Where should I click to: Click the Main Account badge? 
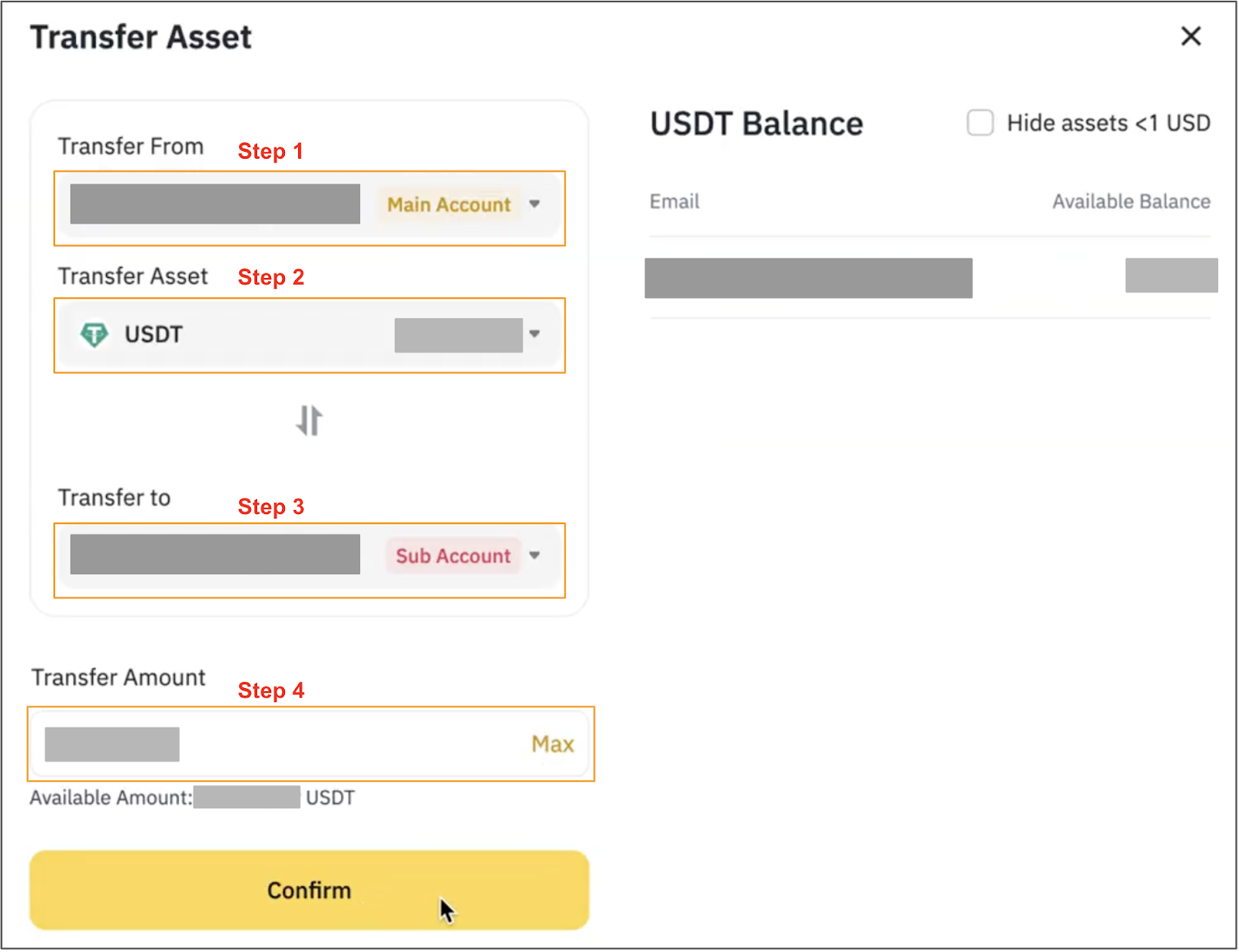pos(449,205)
